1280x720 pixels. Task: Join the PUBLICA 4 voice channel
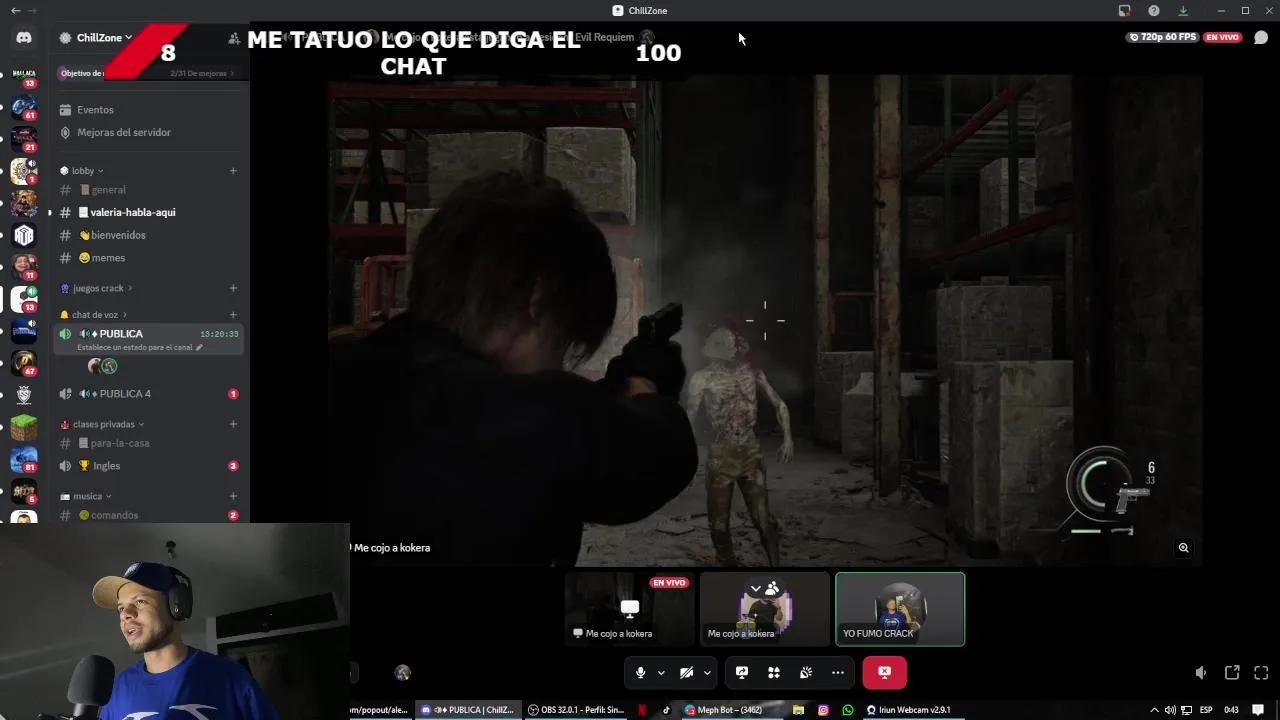pos(125,394)
